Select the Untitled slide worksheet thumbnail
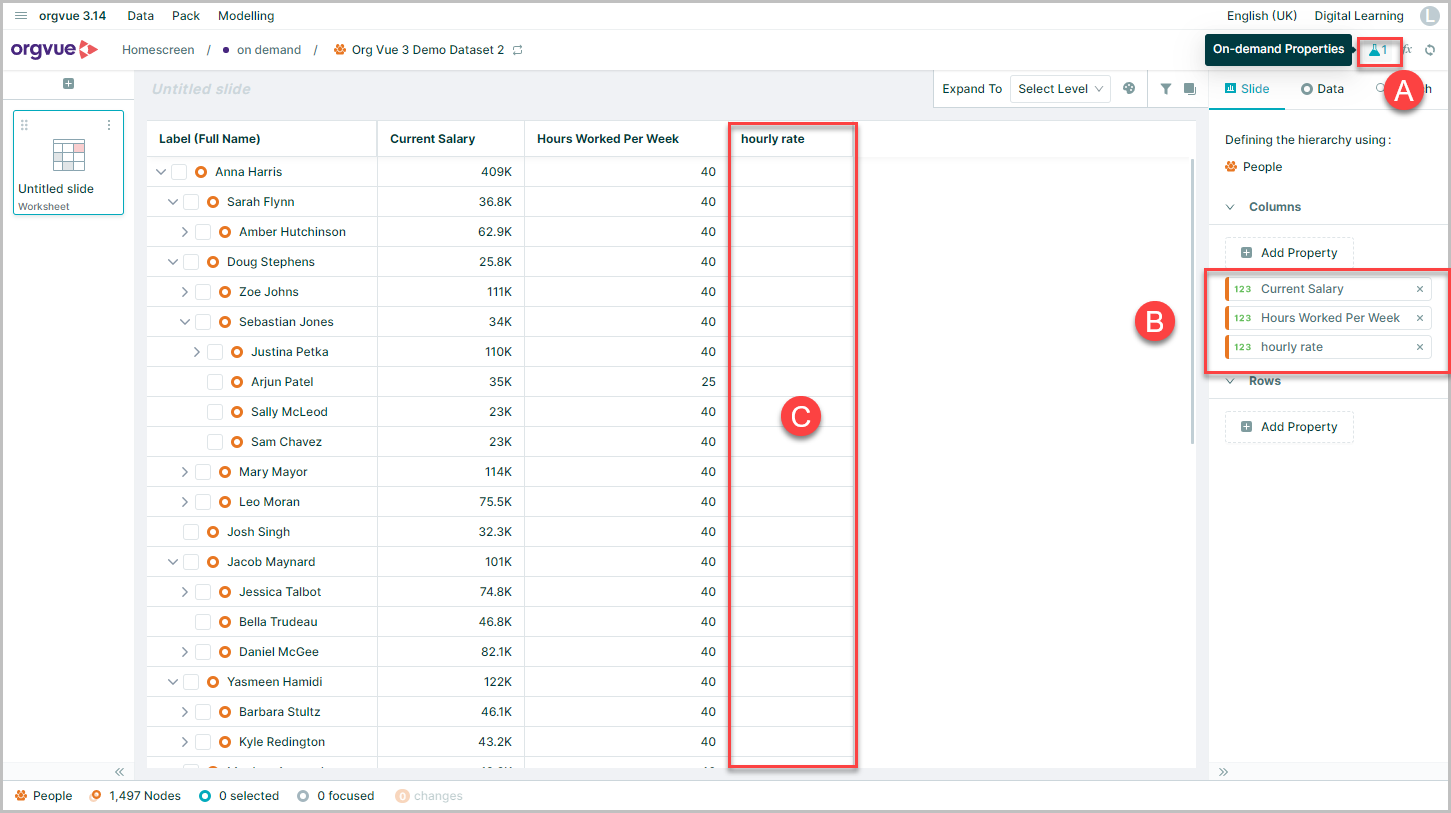The height and width of the screenshot is (813, 1451). tap(68, 163)
